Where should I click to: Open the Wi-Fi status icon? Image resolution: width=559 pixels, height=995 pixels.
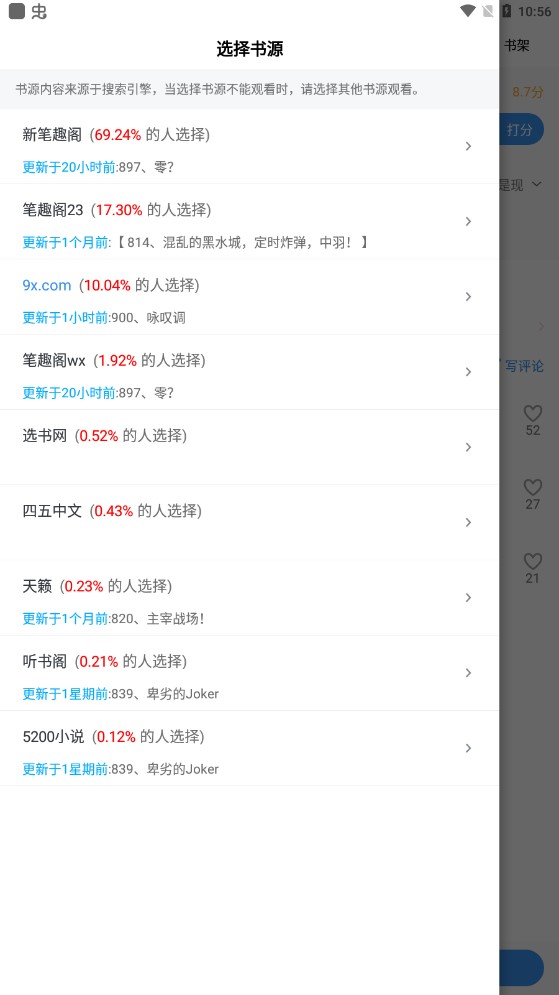pos(468,11)
